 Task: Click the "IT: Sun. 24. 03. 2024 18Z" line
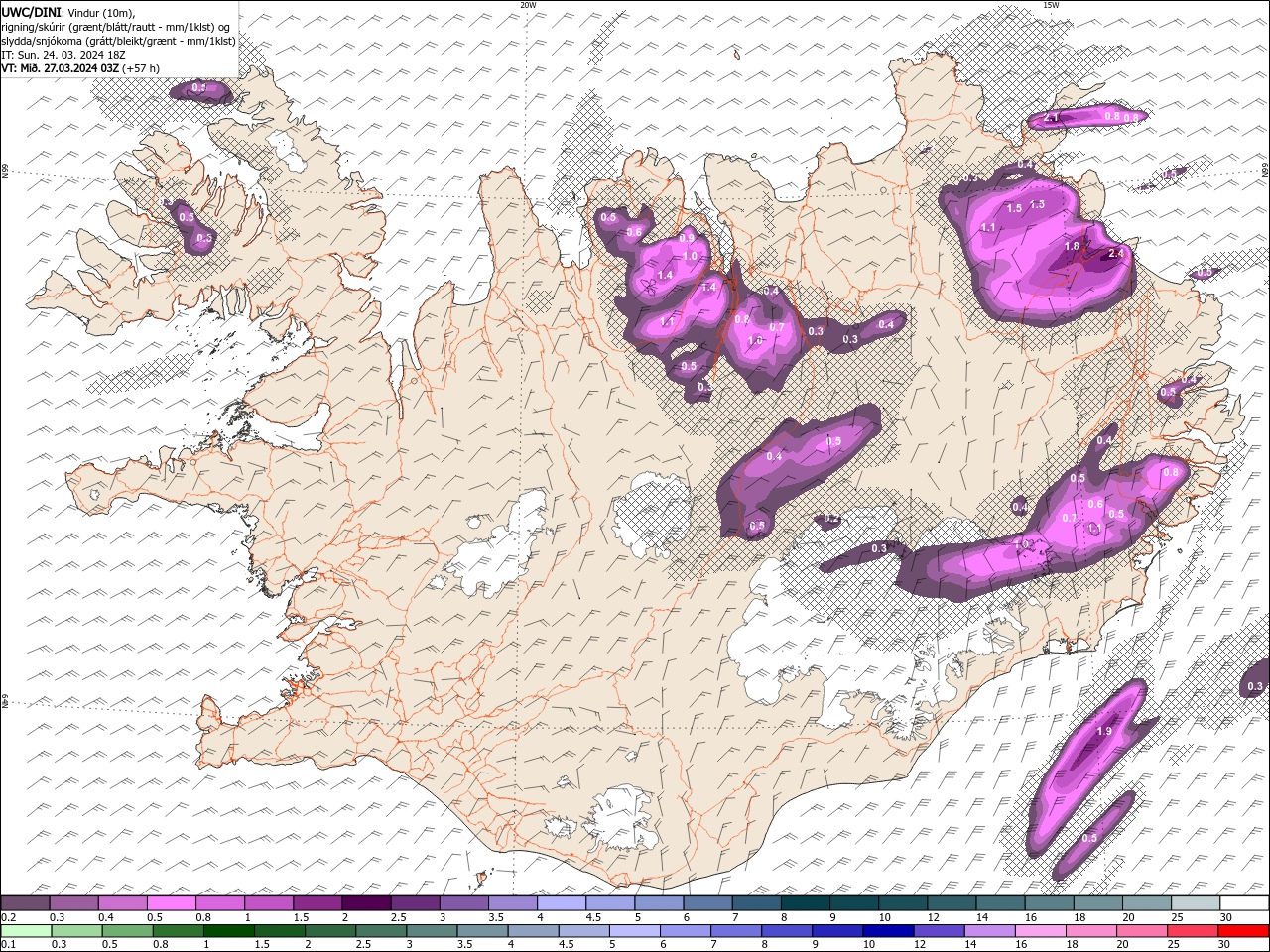tap(63, 55)
